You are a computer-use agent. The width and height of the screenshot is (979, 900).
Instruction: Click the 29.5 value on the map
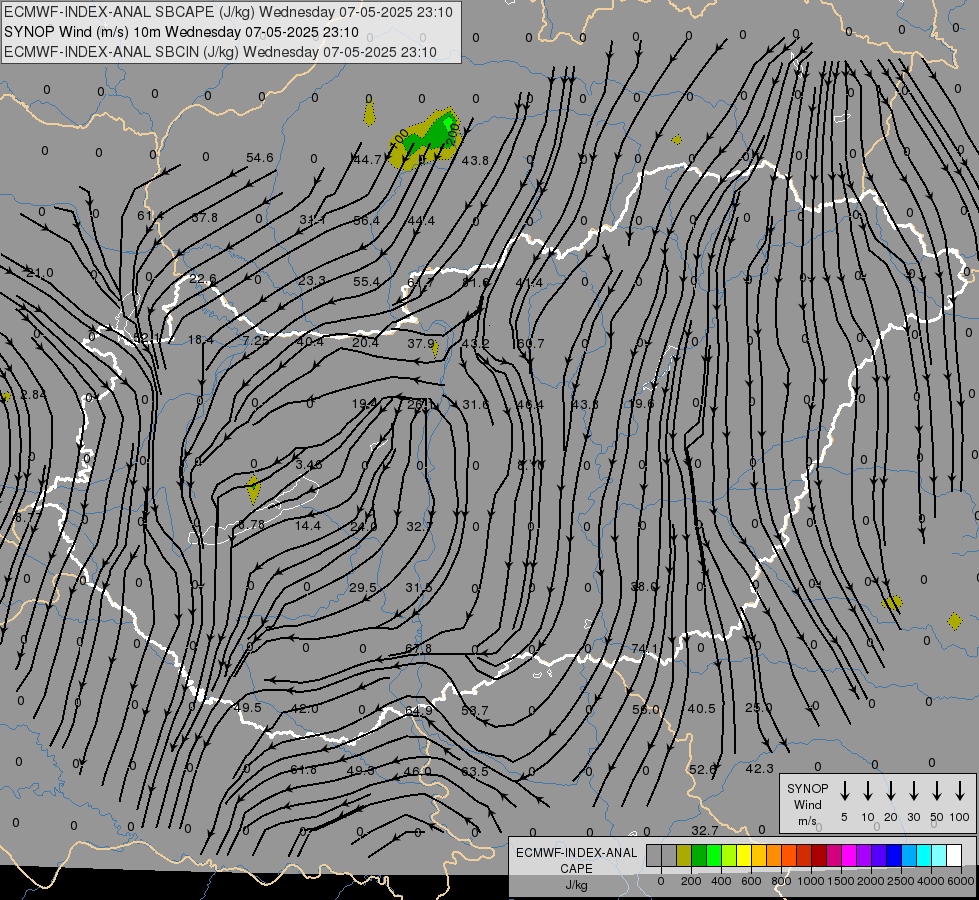[363, 587]
